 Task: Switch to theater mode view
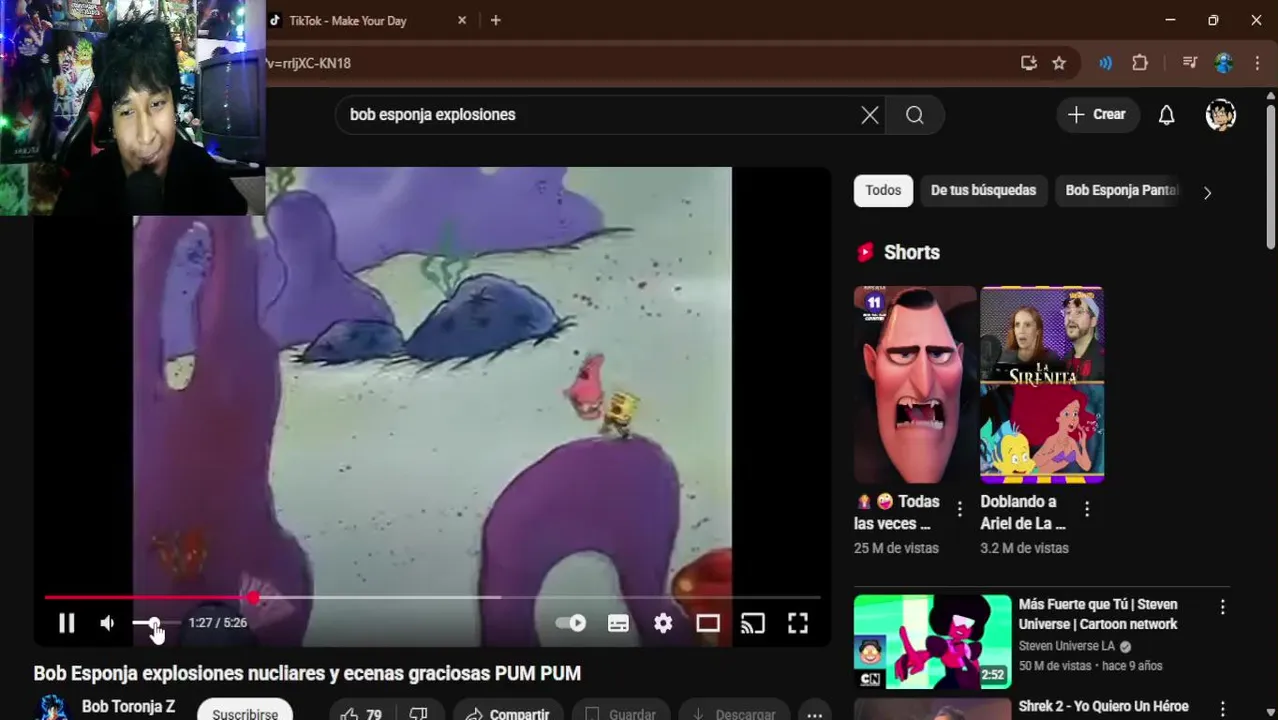pyautogui.click(x=708, y=623)
